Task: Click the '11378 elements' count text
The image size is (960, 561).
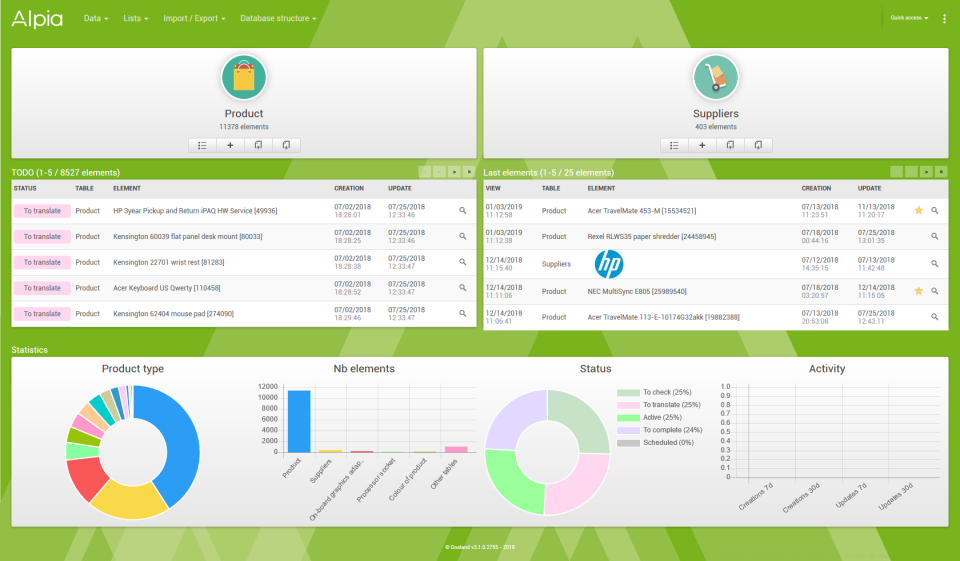Action: coord(244,127)
